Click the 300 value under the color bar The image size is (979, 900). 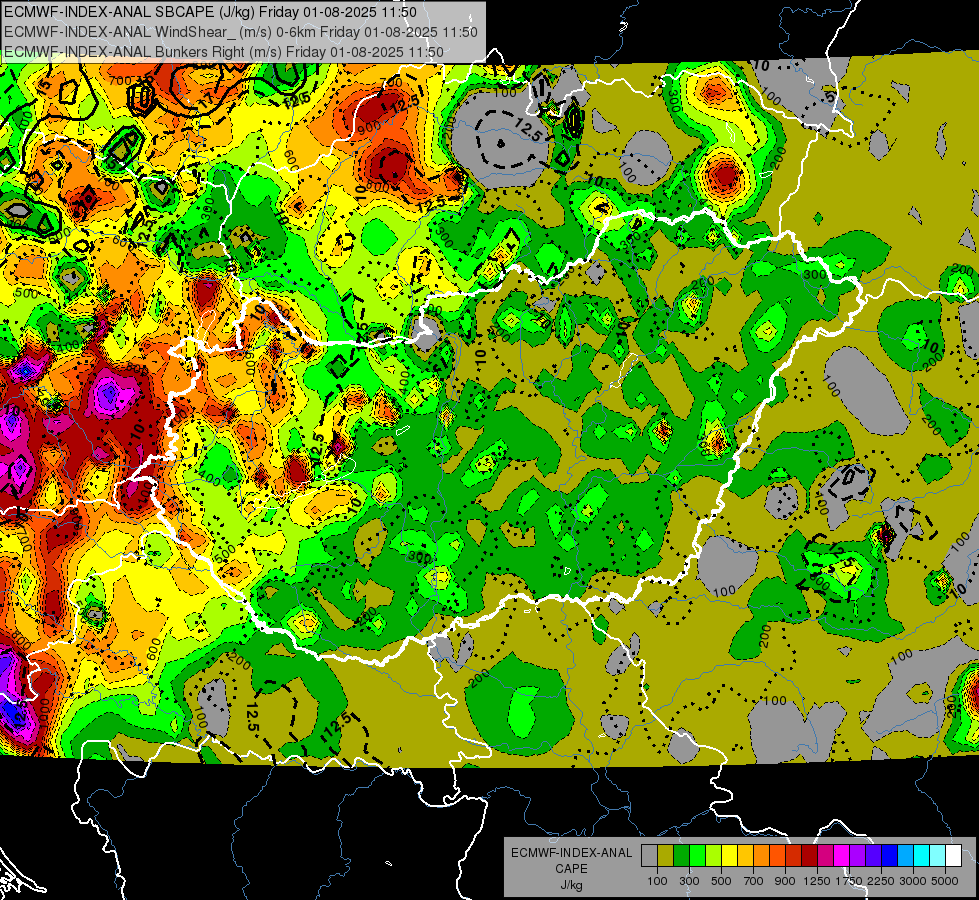tap(689, 881)
